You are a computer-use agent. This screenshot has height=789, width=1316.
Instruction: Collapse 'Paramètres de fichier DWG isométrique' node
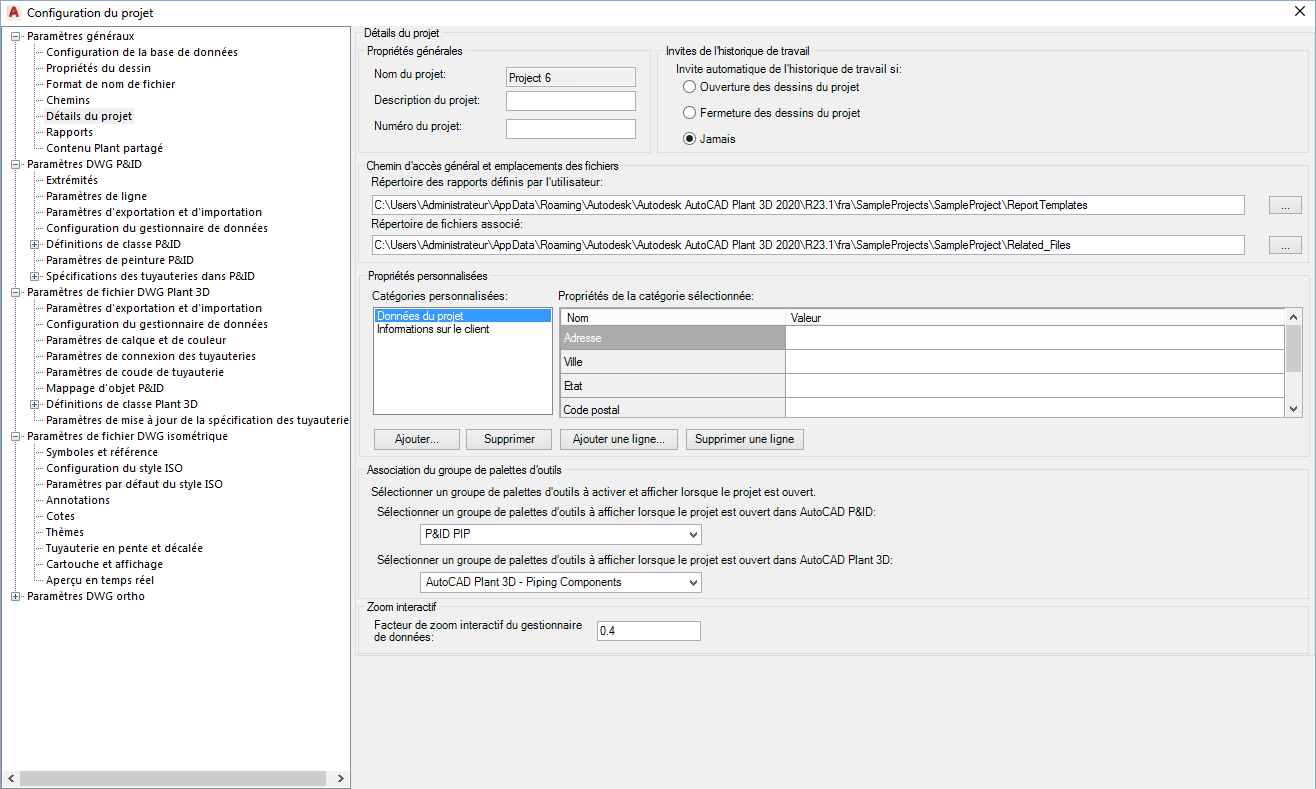point(15,436)
